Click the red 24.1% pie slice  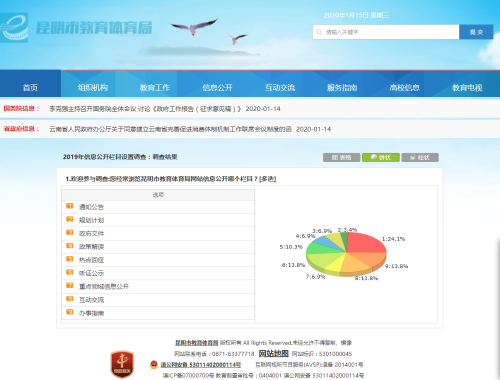pyautogui.click(x=365, y=243)
